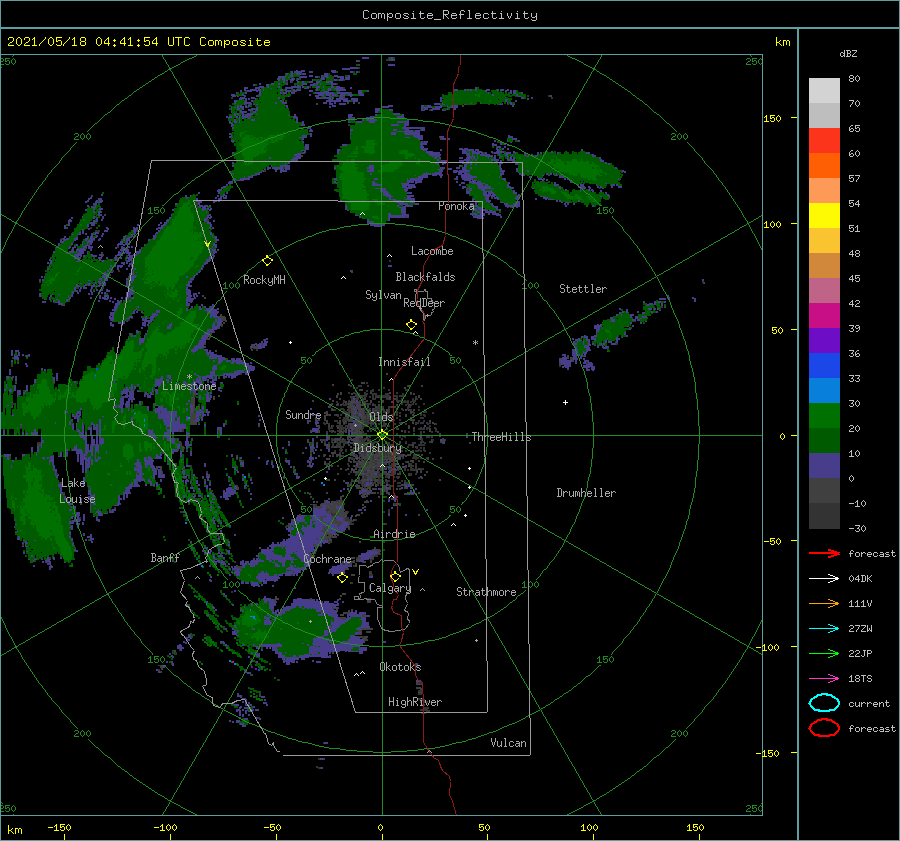Screen dimensions: 900x841
Task: Click the km label at bottom left
Action: pyautogui.click(x=15, y=830)
